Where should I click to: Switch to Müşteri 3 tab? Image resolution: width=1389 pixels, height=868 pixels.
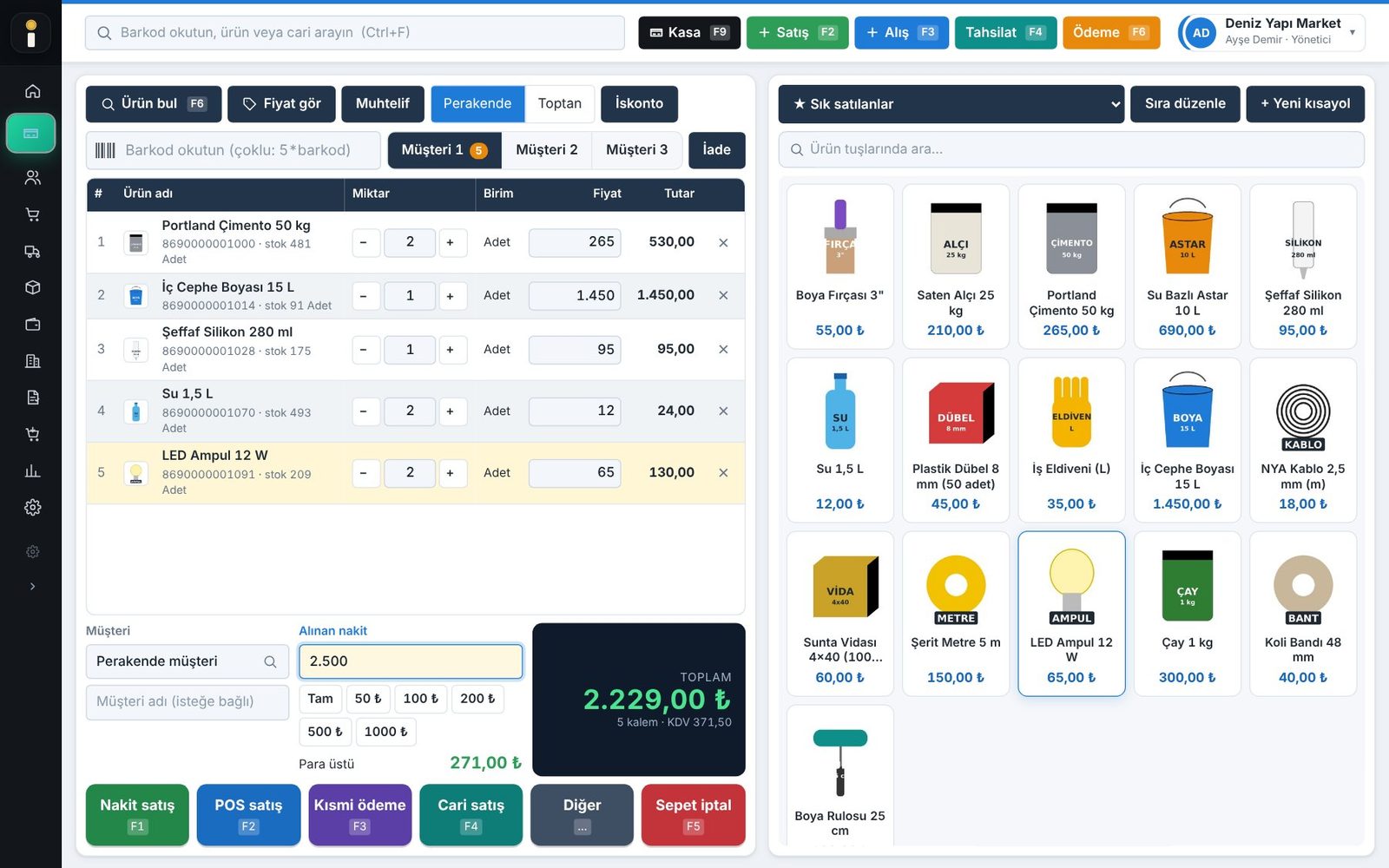tap(637, 150)
